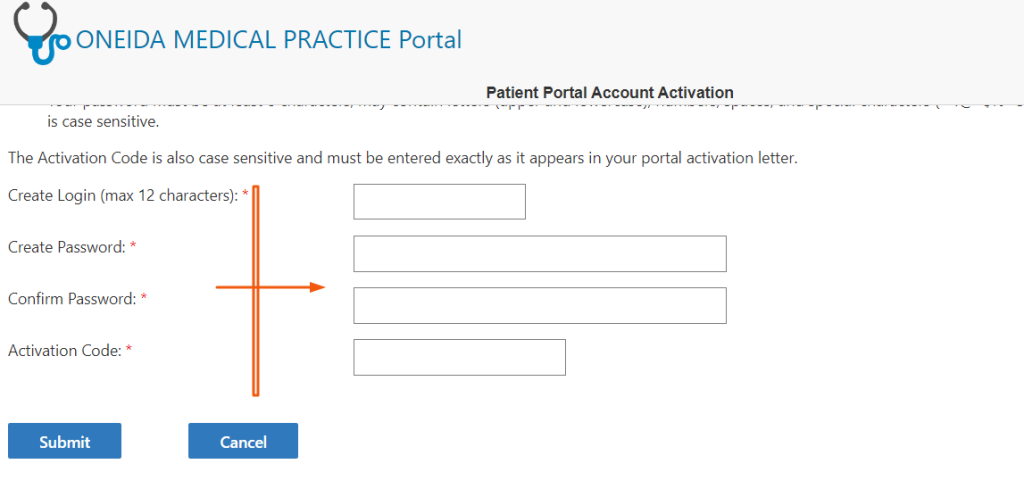Click the Activation Code case sensitive sentence
This screenshot has height=497, width=1024.
[x=403, y=159]
